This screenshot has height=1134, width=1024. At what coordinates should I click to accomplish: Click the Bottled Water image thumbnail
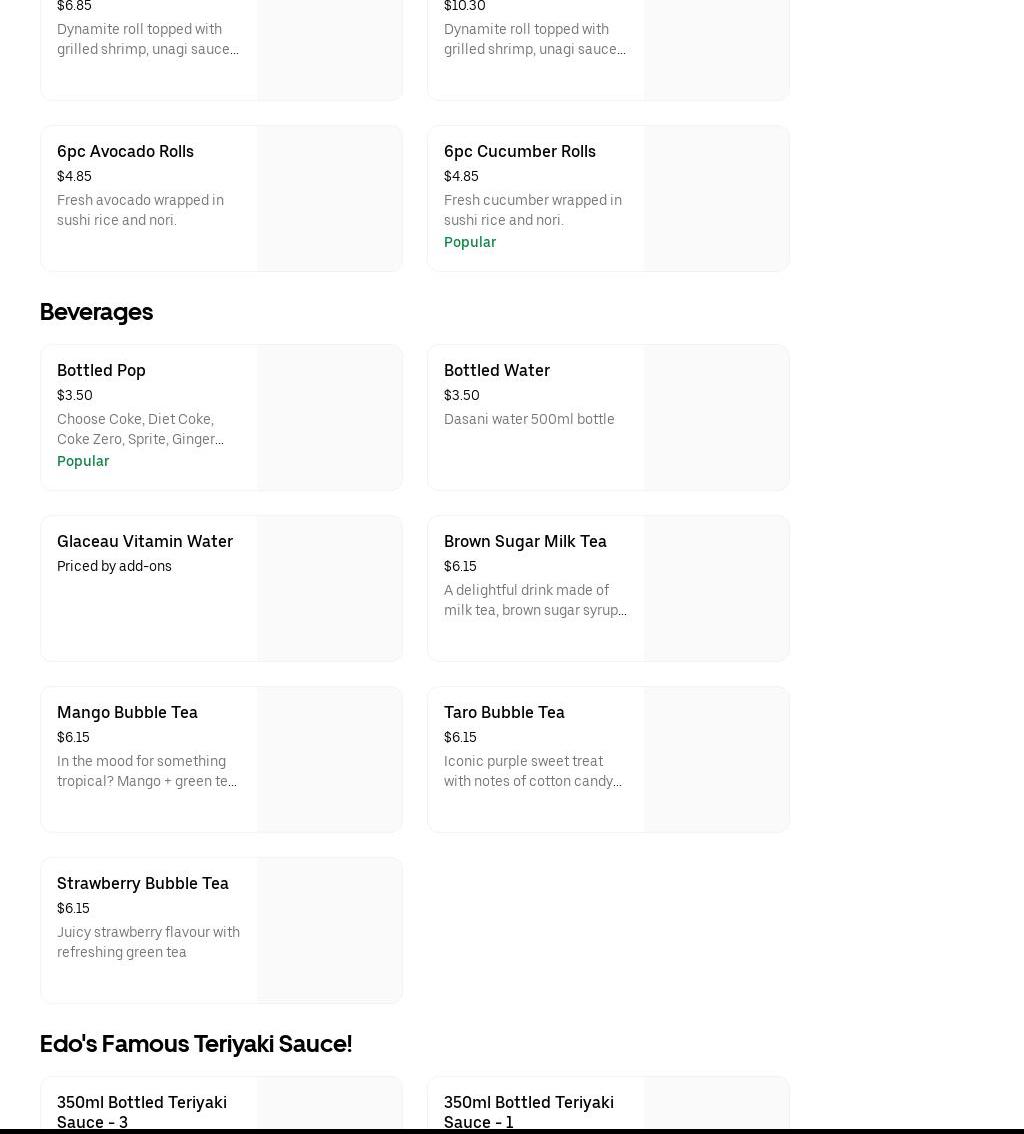(x=716, y=418)
